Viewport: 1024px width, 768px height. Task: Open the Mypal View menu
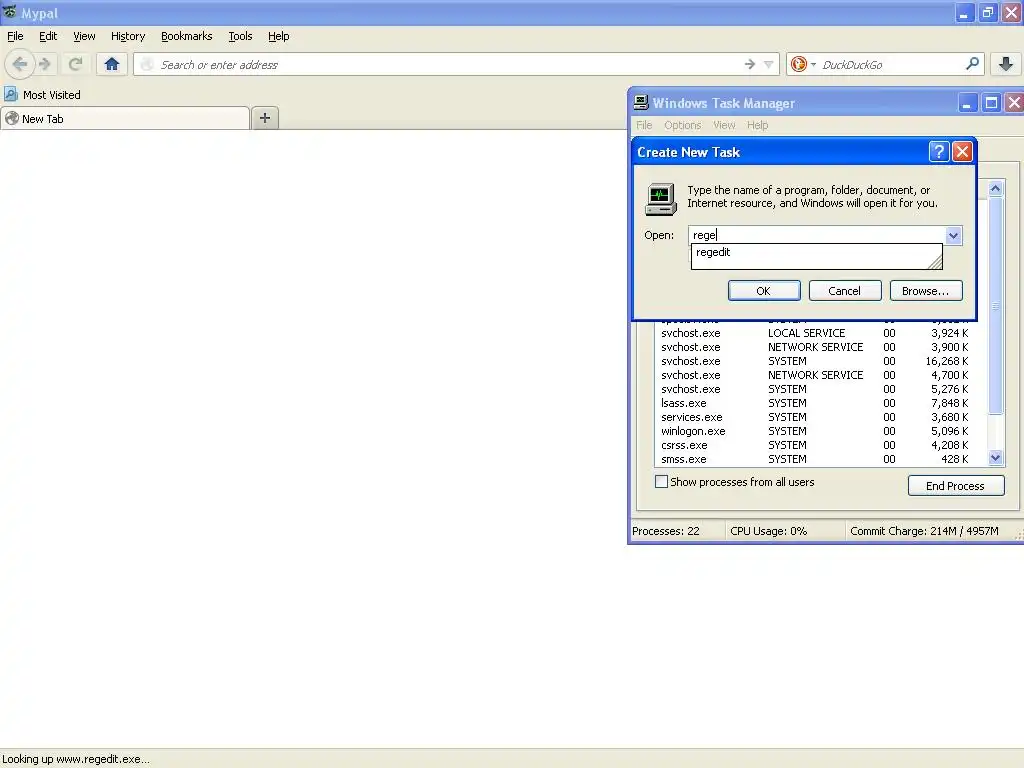84,36
